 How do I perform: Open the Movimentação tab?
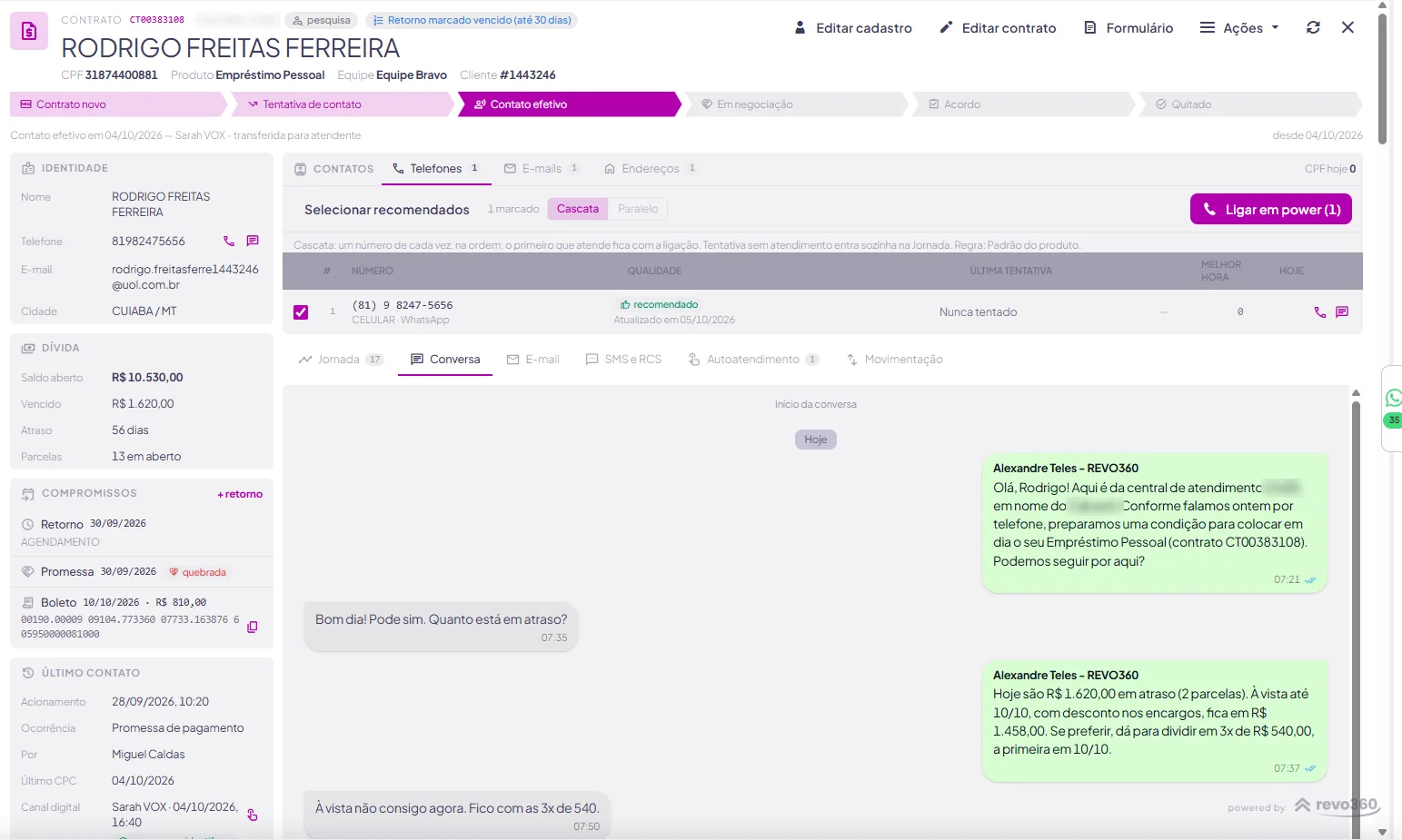[895, 360]
